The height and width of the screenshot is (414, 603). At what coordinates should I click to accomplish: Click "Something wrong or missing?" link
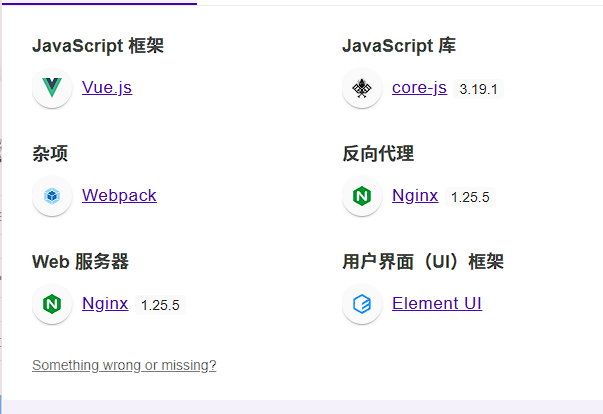pyautogui.click(x=124, y=365)
